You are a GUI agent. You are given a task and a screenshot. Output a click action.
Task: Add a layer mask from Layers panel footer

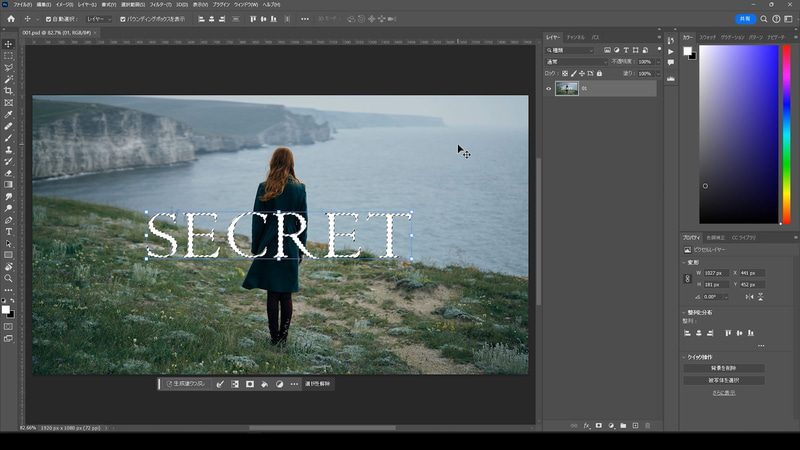598,426
